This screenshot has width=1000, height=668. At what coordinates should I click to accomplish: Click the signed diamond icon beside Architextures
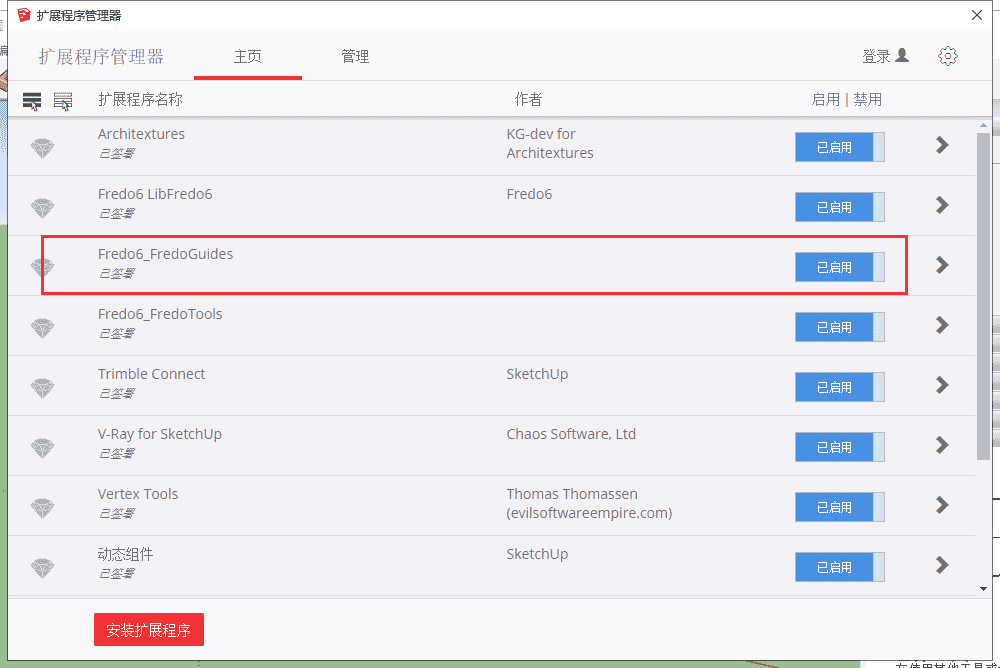tap(42, 147)
